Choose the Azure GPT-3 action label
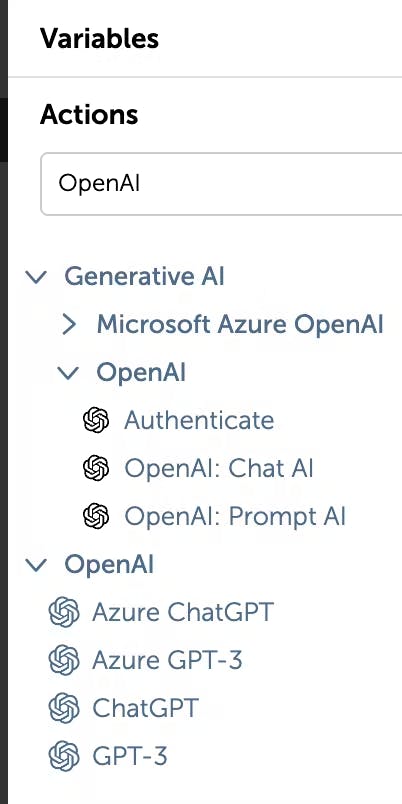This screenshot has width=402, height=804. pyautogui.click(x=167, y=660)
